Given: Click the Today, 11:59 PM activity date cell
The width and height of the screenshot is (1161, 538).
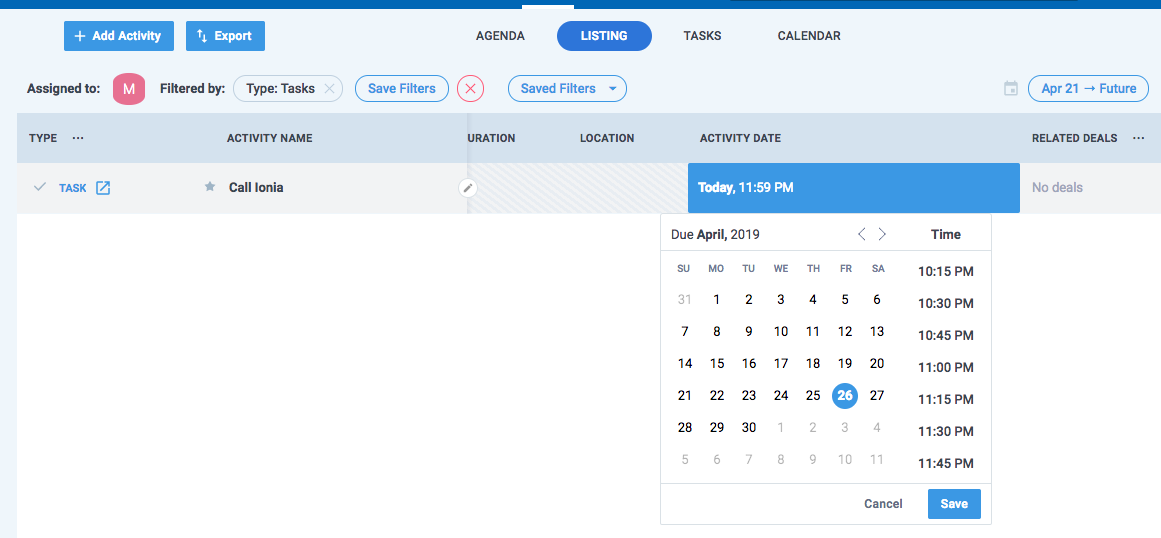Looking at the screenshot, I should coord(854,188).
